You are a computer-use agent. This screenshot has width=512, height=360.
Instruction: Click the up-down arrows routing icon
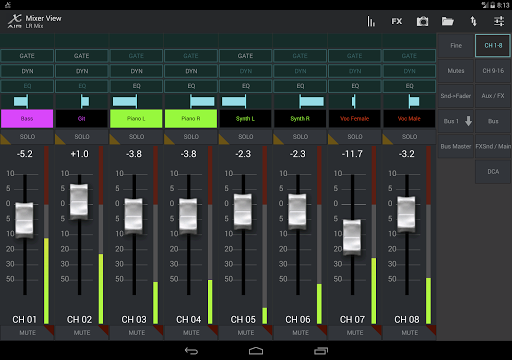(473, 21)
